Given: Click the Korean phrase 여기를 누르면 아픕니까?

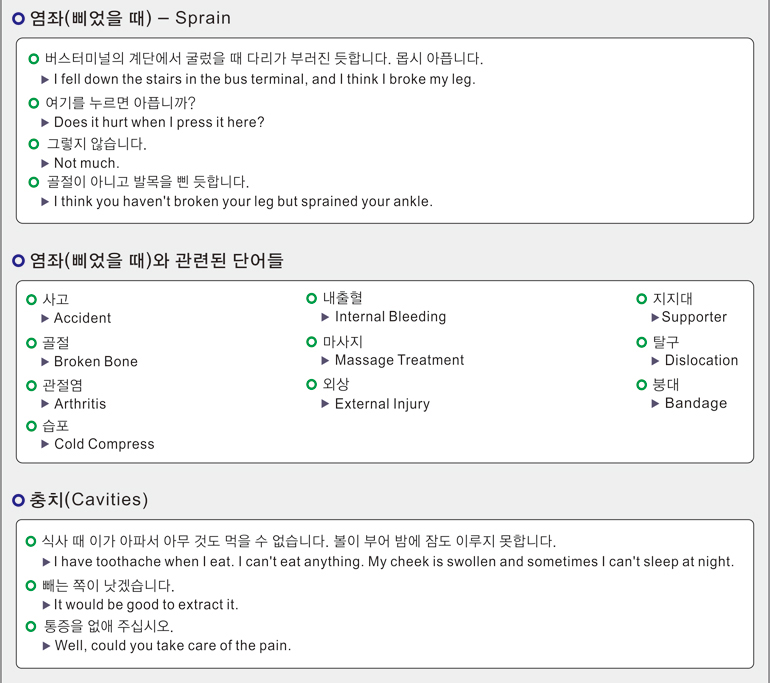Looking at the screenshot, I should (x=120, y=103).
